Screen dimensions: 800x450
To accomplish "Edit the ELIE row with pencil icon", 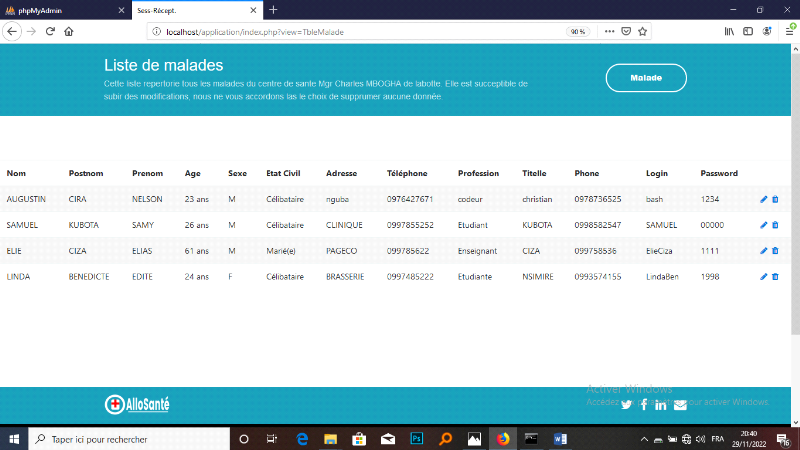I will [x=763, y=251].
